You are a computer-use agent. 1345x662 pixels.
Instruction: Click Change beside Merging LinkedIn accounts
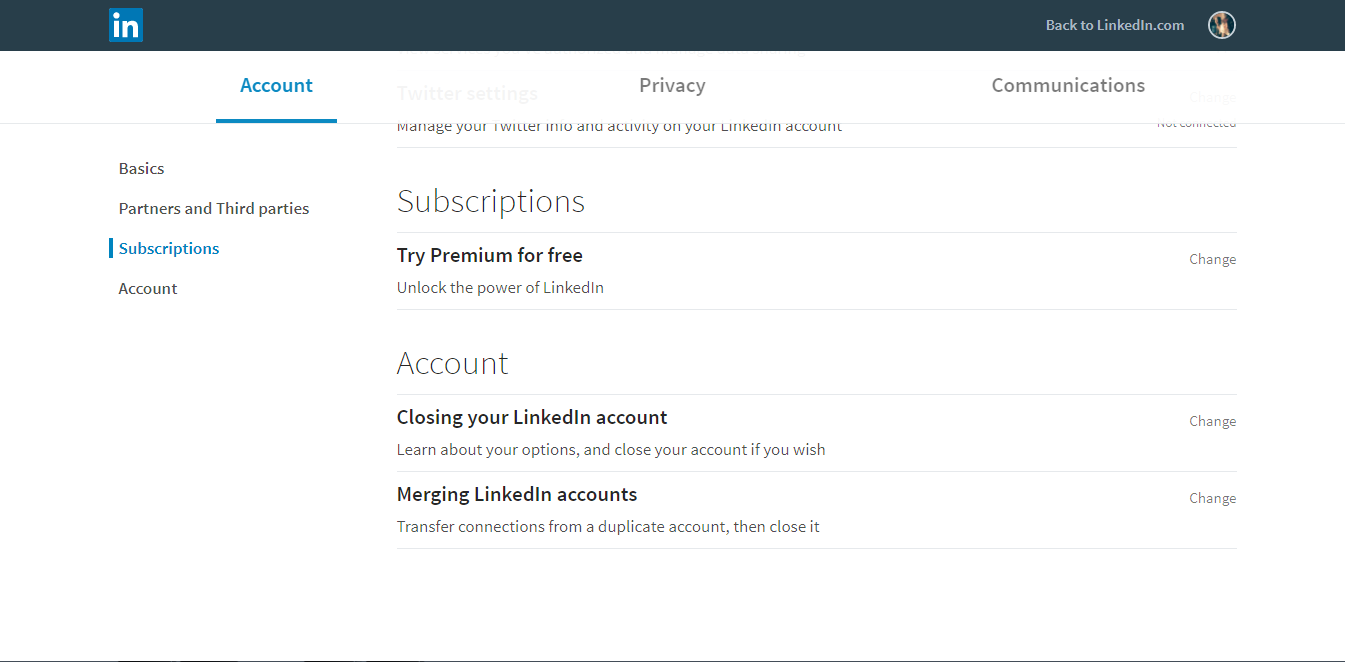[x=1212, y=498]
